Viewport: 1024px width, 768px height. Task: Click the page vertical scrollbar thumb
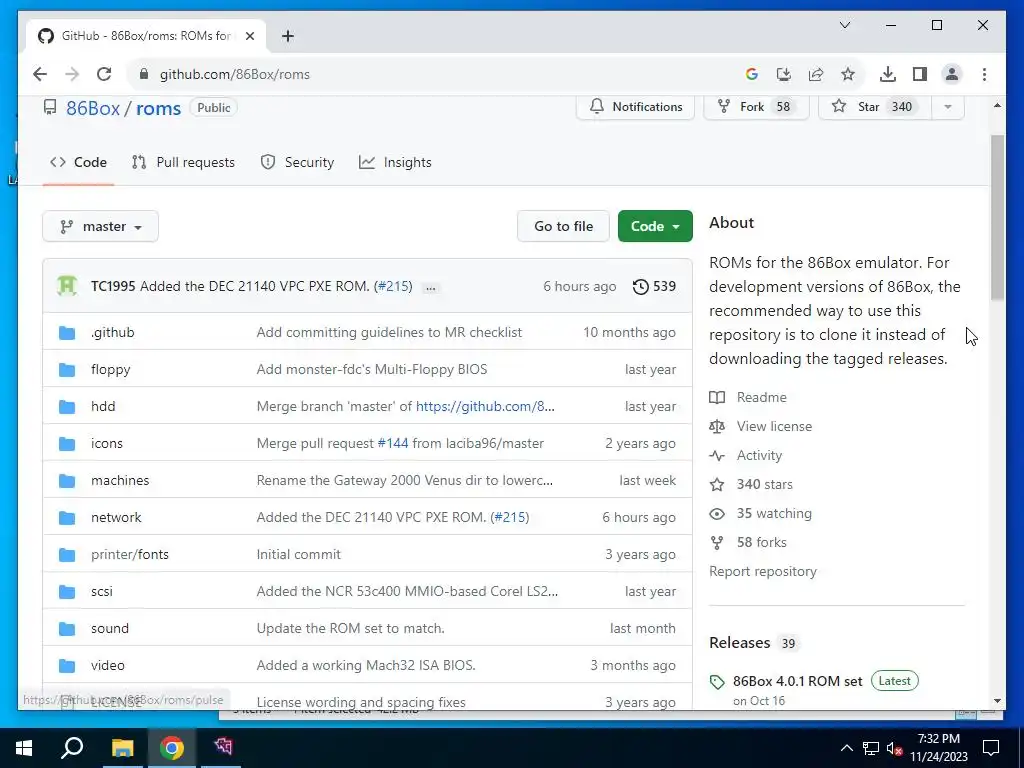997,217
